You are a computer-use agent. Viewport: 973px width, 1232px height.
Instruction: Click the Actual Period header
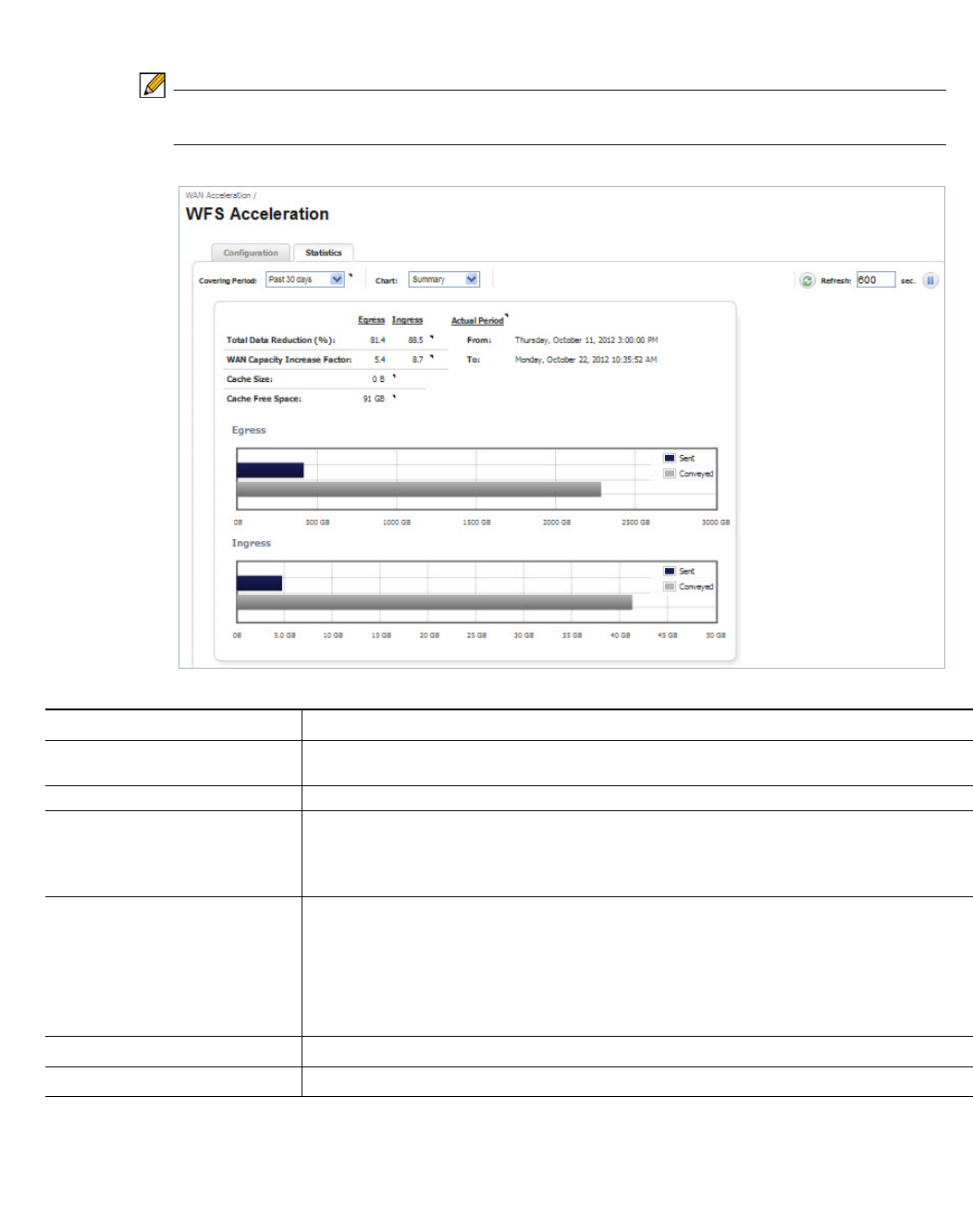click(x=477, y=321)
